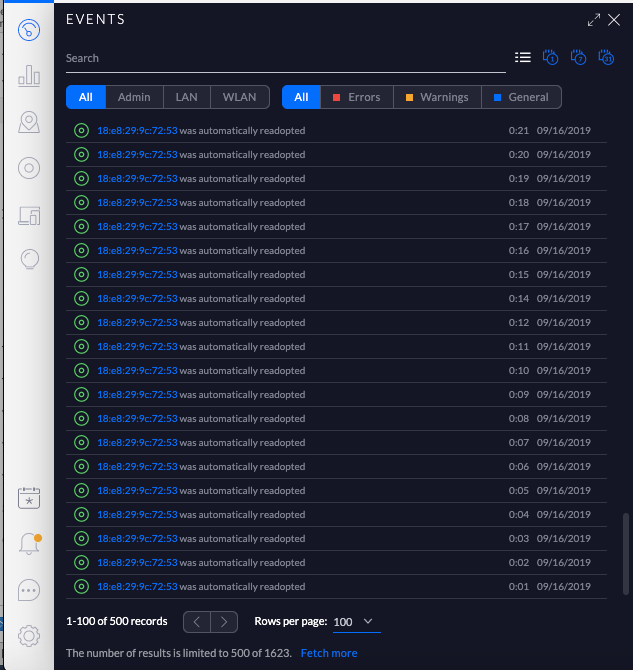Open the Devices circle icon in the sidebar
The height and width of the screenshot is (670, 633).
pyautogui.click(x=29, y=168)
